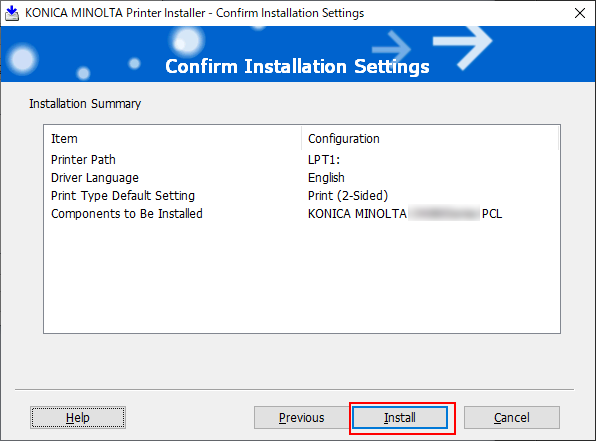Viewport: 596px width, 441px height.
Task: Select the Components to Be Installed row
Action: 301,214
